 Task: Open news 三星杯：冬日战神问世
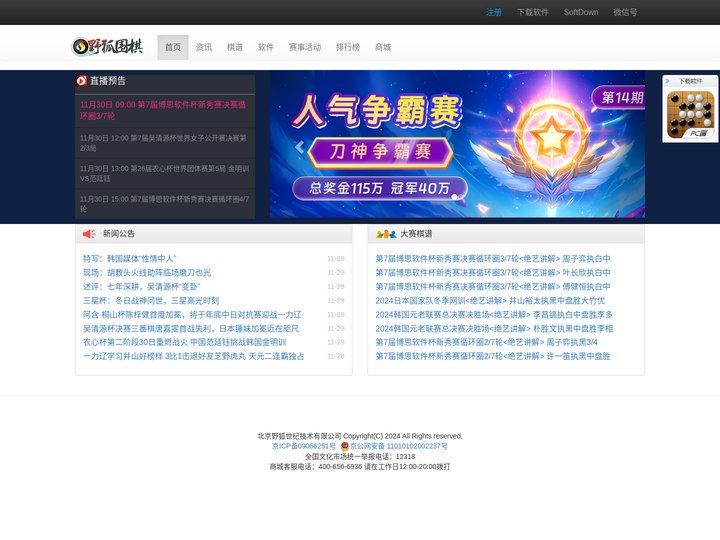pyautogui.click(x=151, y=300)
